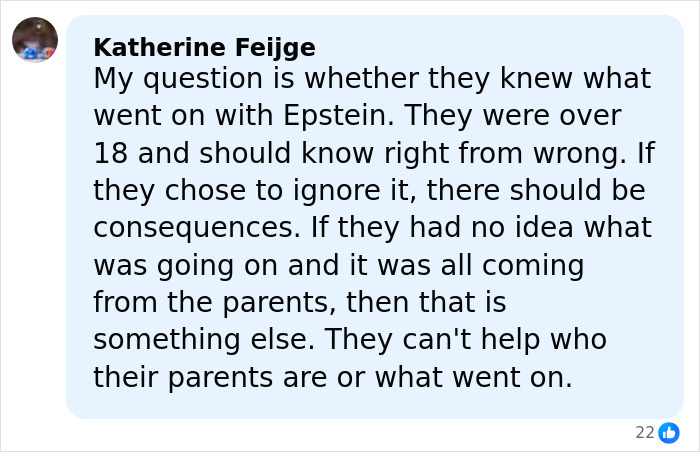Viewport: 700px width, 452px height.
Task: Click the last line "their parents are or what went on."
Action: click(x=332, y=376)
